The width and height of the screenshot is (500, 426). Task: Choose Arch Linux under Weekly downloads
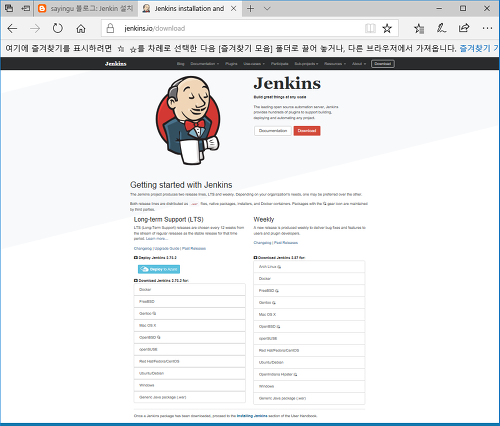click(309, 267)
